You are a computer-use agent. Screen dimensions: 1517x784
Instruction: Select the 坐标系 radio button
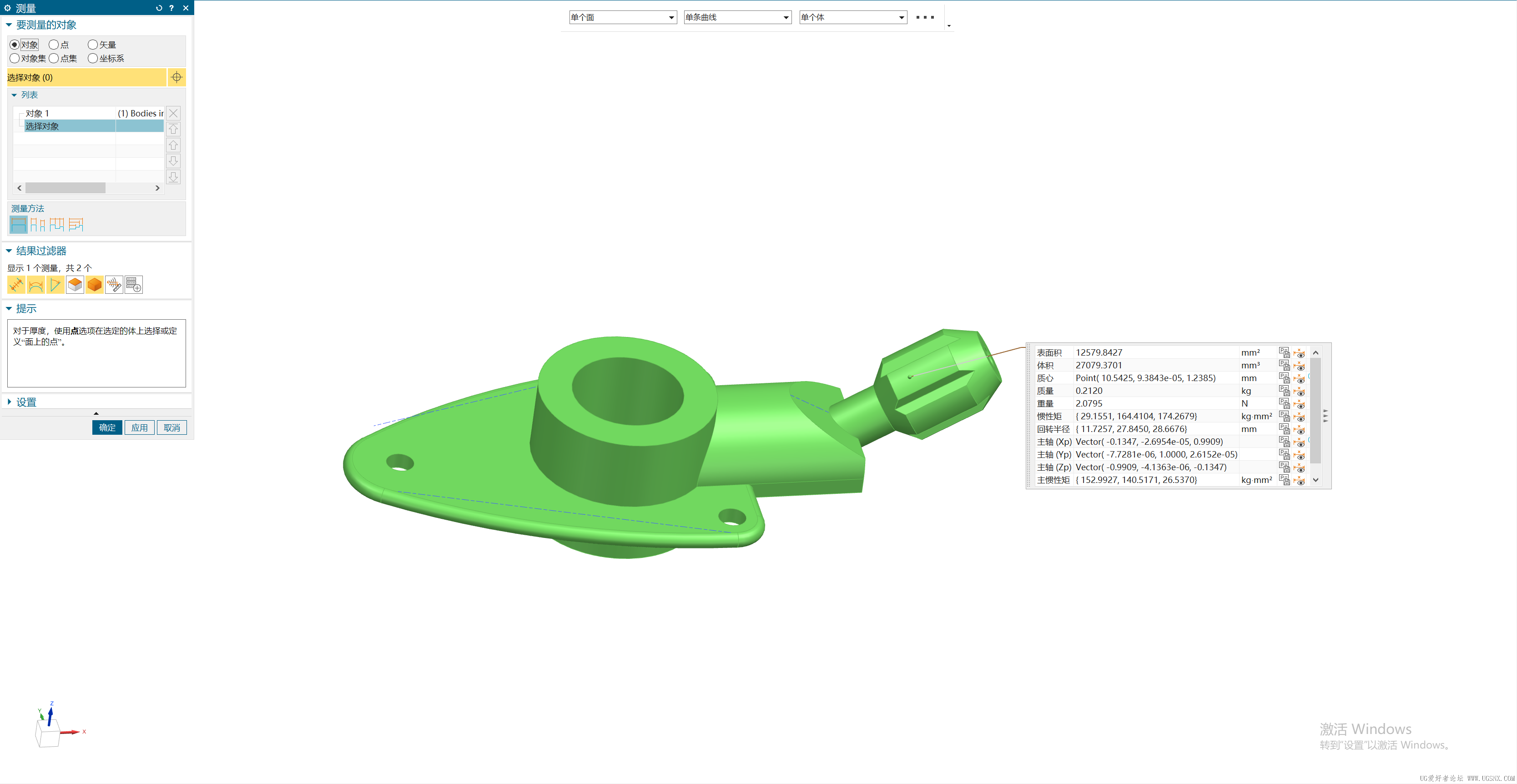click(92, 58)
